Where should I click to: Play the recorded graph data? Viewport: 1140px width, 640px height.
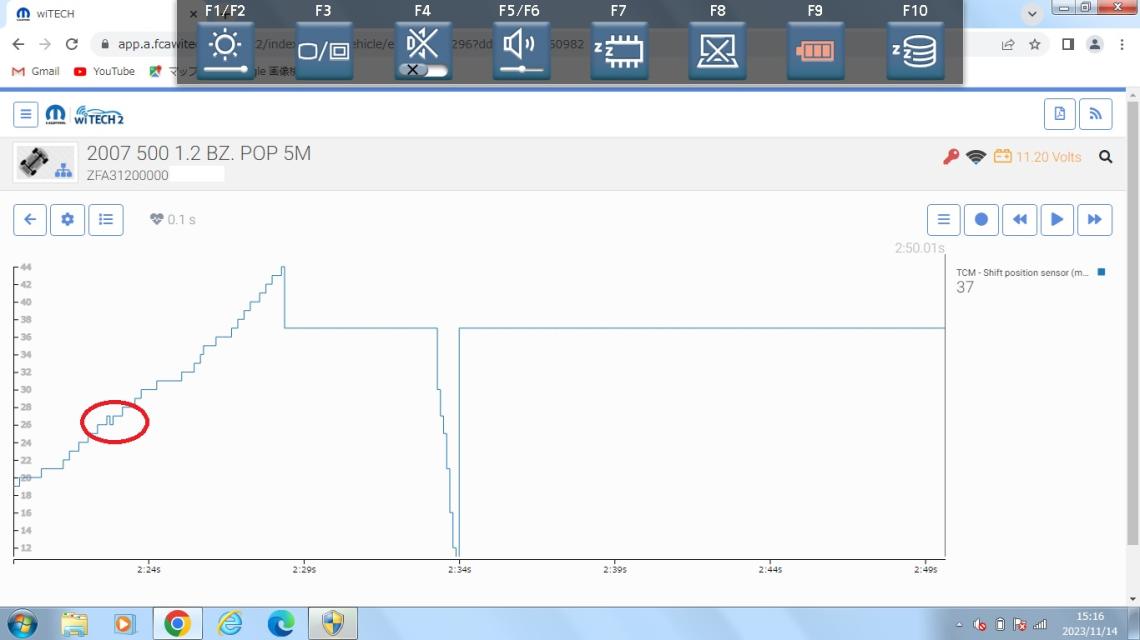coord(1057,220)
